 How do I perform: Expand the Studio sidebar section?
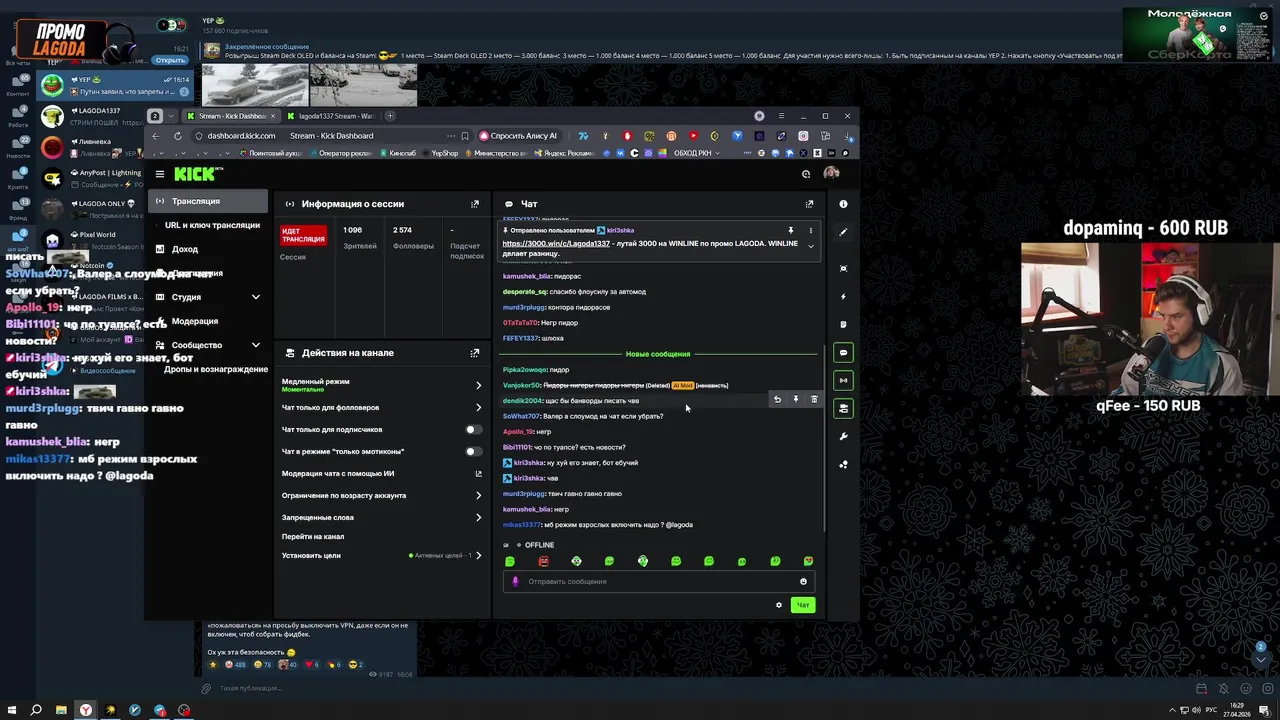255,297
